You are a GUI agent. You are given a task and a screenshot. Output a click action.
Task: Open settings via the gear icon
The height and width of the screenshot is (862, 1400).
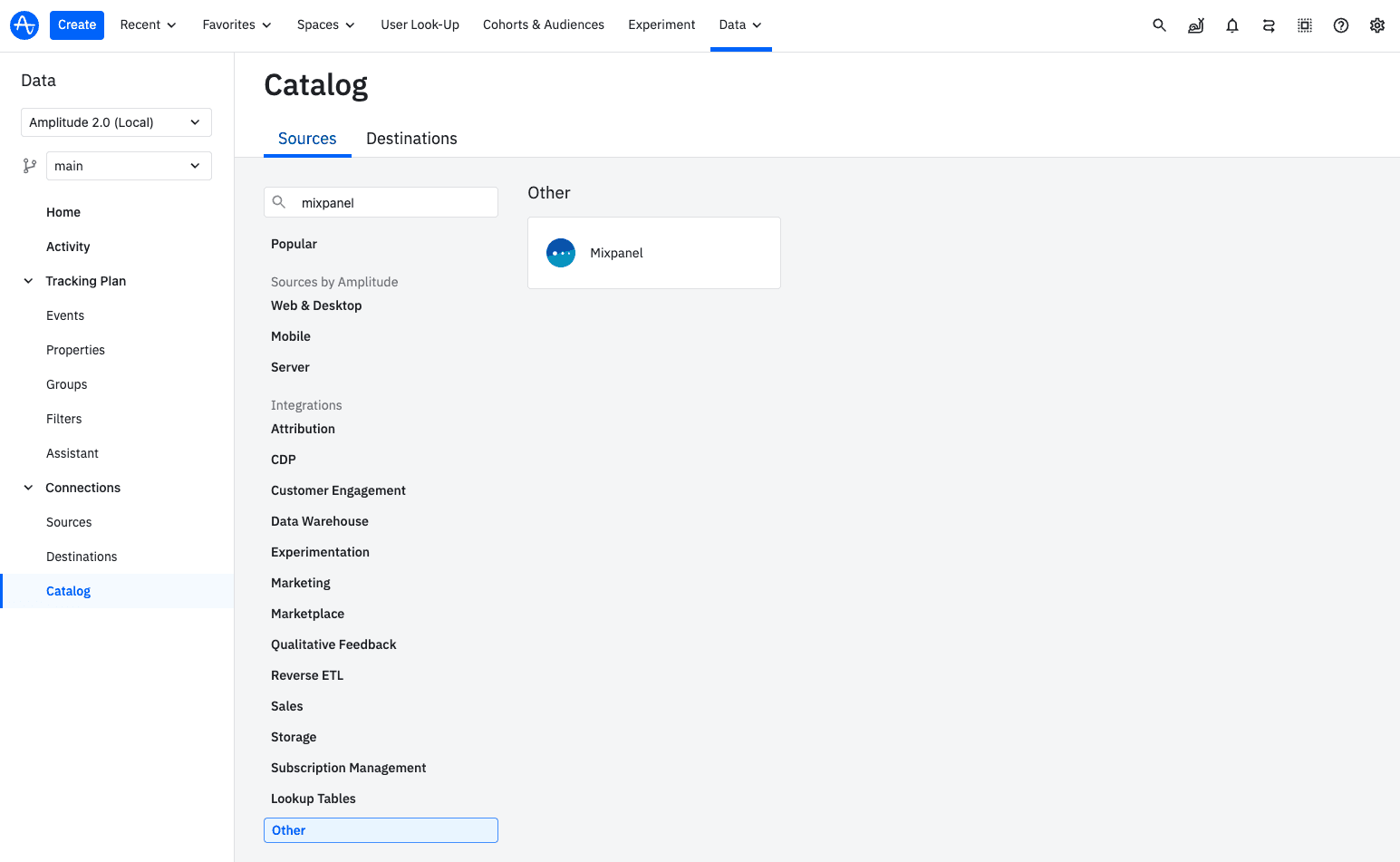(x=1377, y=24)
